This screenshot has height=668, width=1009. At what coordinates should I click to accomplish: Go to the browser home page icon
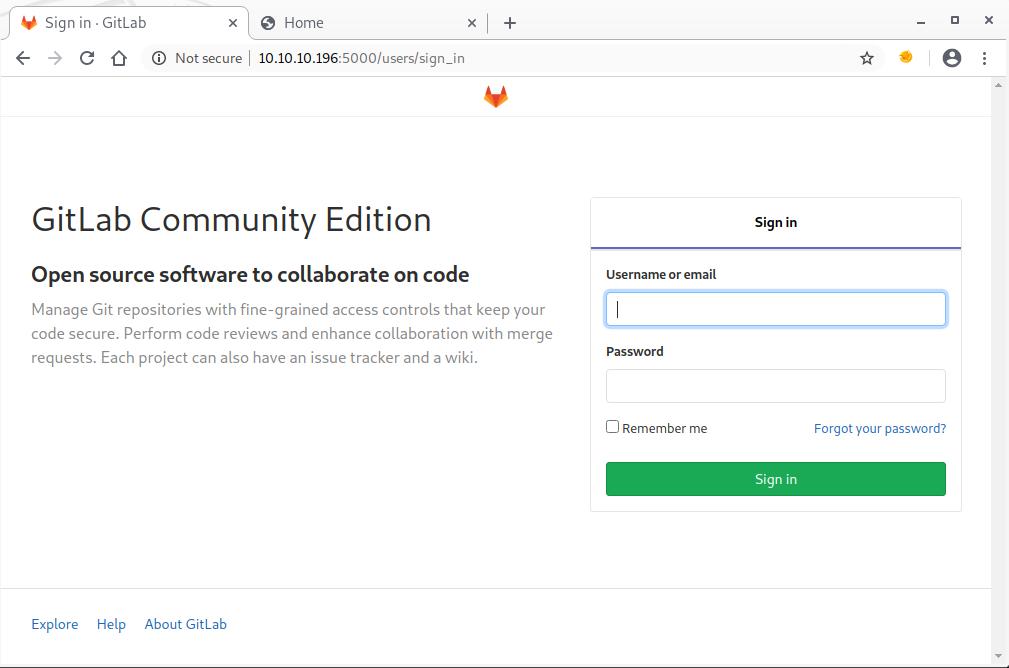(x=119, y=58)
